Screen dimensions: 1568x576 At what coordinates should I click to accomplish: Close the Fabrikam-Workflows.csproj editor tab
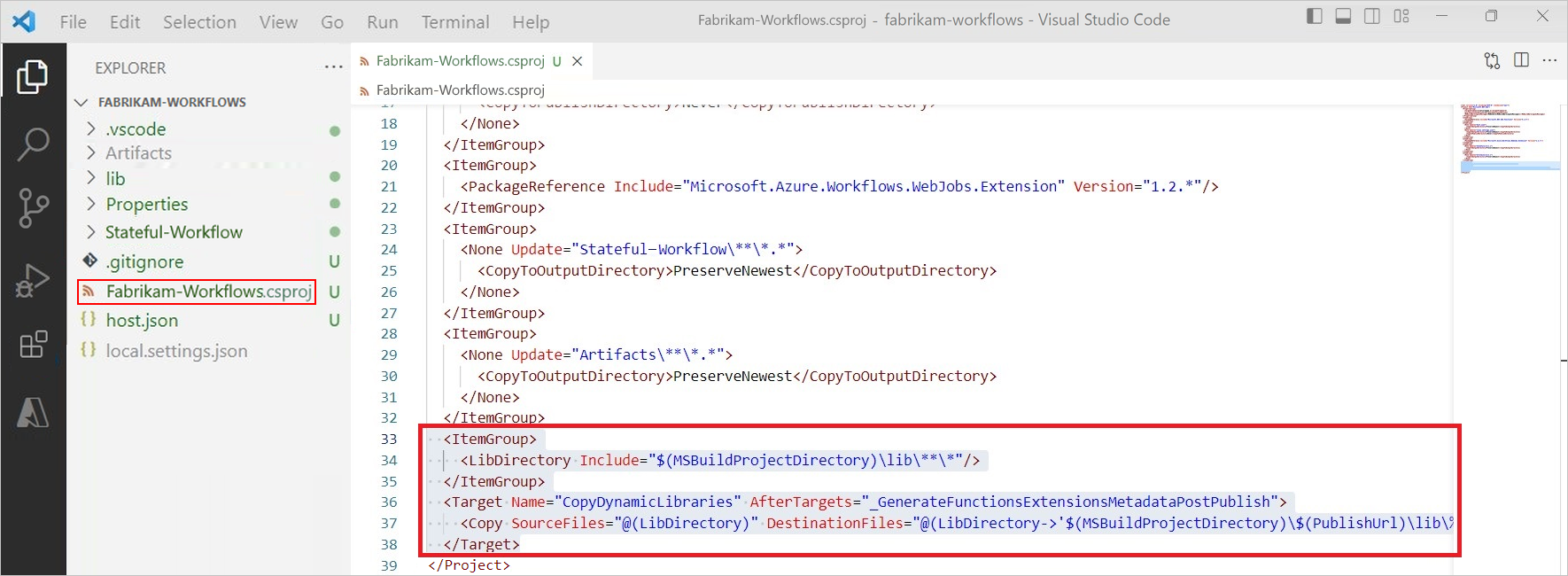point(578,61)
